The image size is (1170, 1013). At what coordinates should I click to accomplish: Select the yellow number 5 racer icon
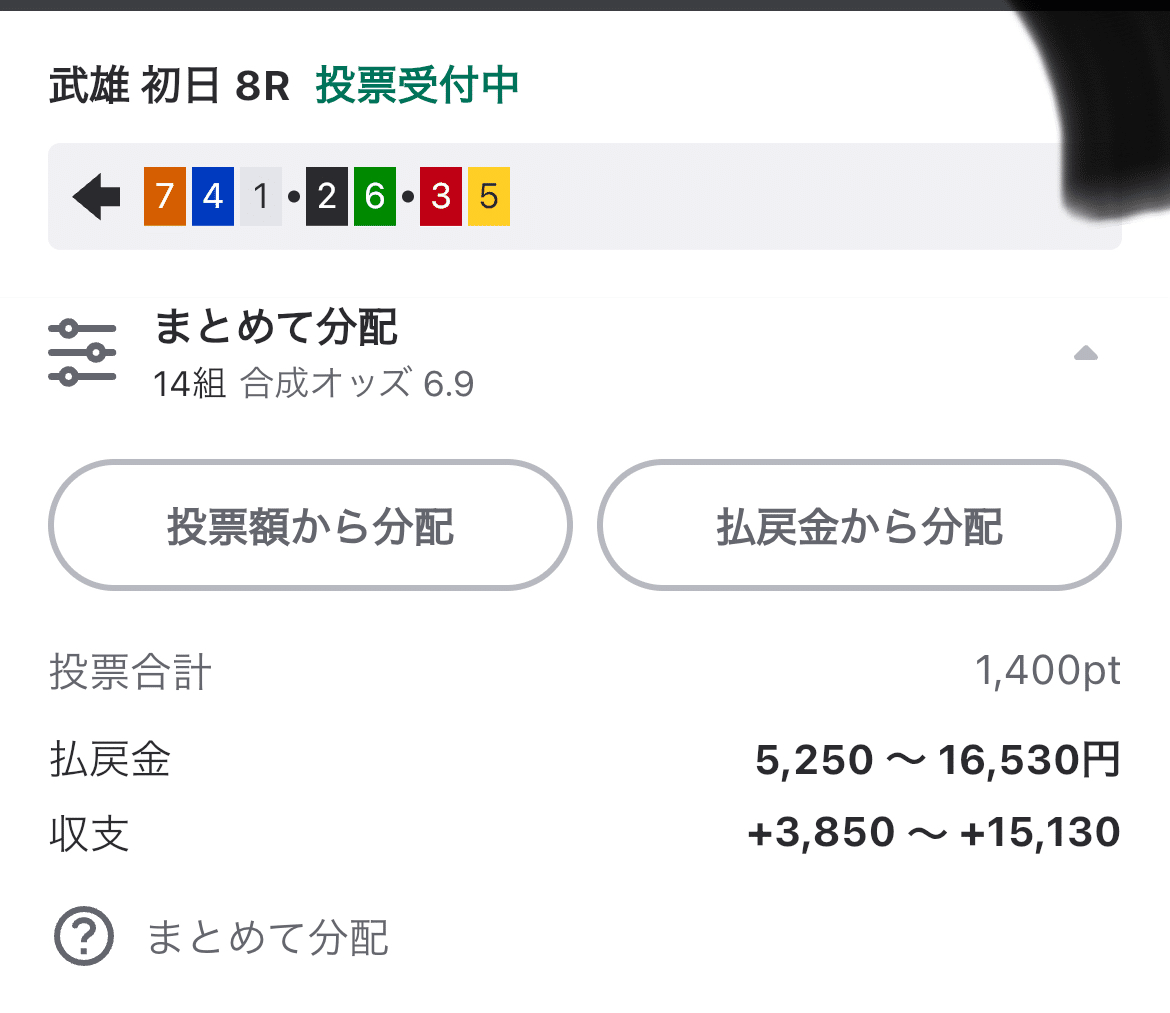click(488, 196)
